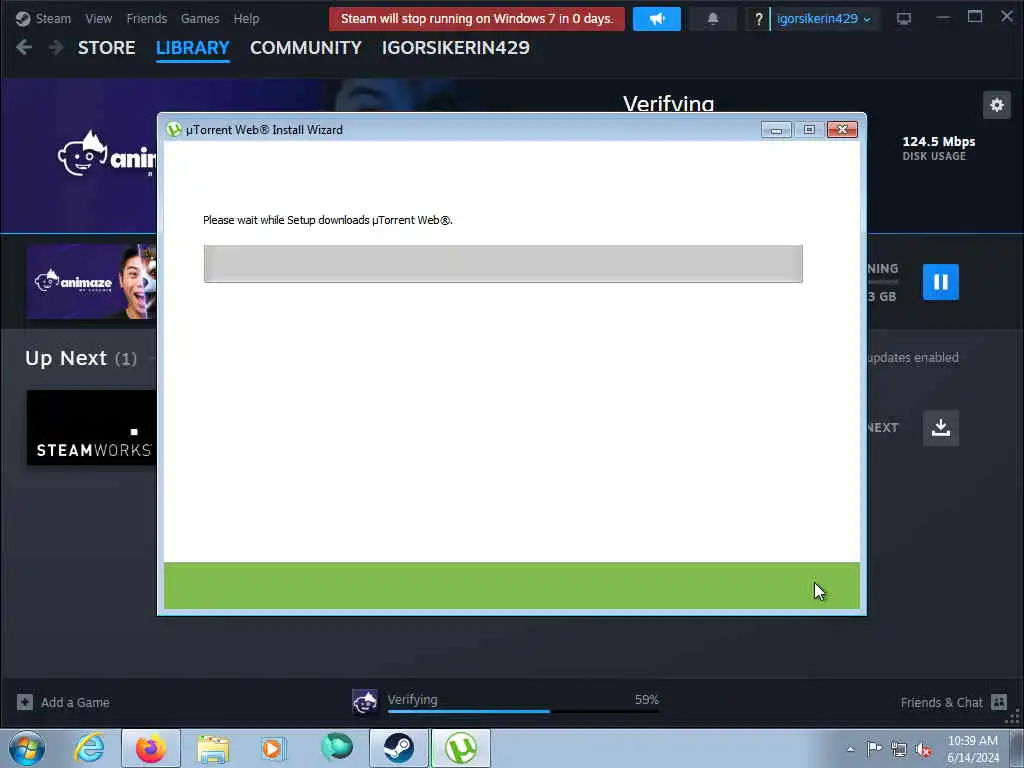
Task: Switch to the LIBRARY tab
Action: pyautogui.click(x=193, y=48)
